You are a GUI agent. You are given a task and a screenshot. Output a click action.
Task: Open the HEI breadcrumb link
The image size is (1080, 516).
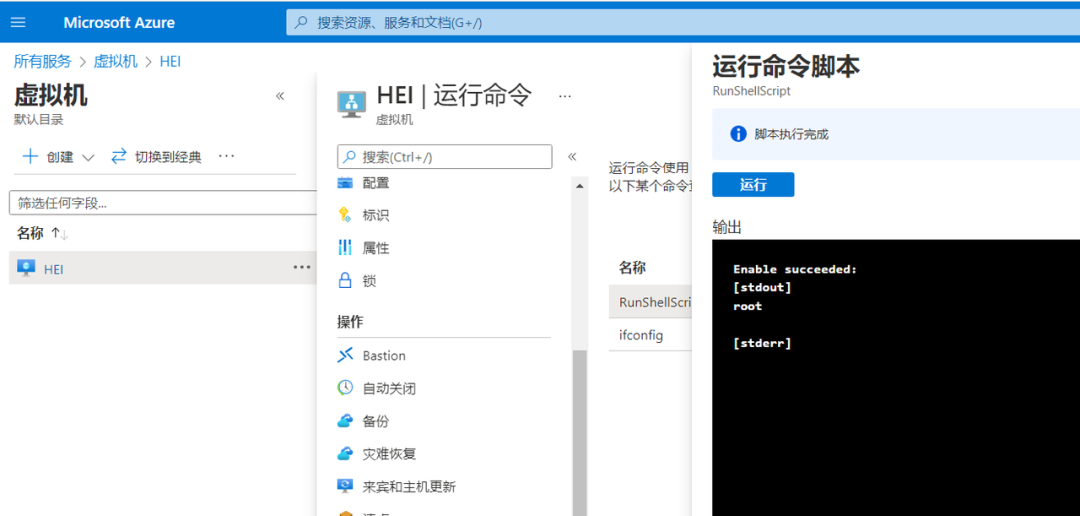coord(170,61)
